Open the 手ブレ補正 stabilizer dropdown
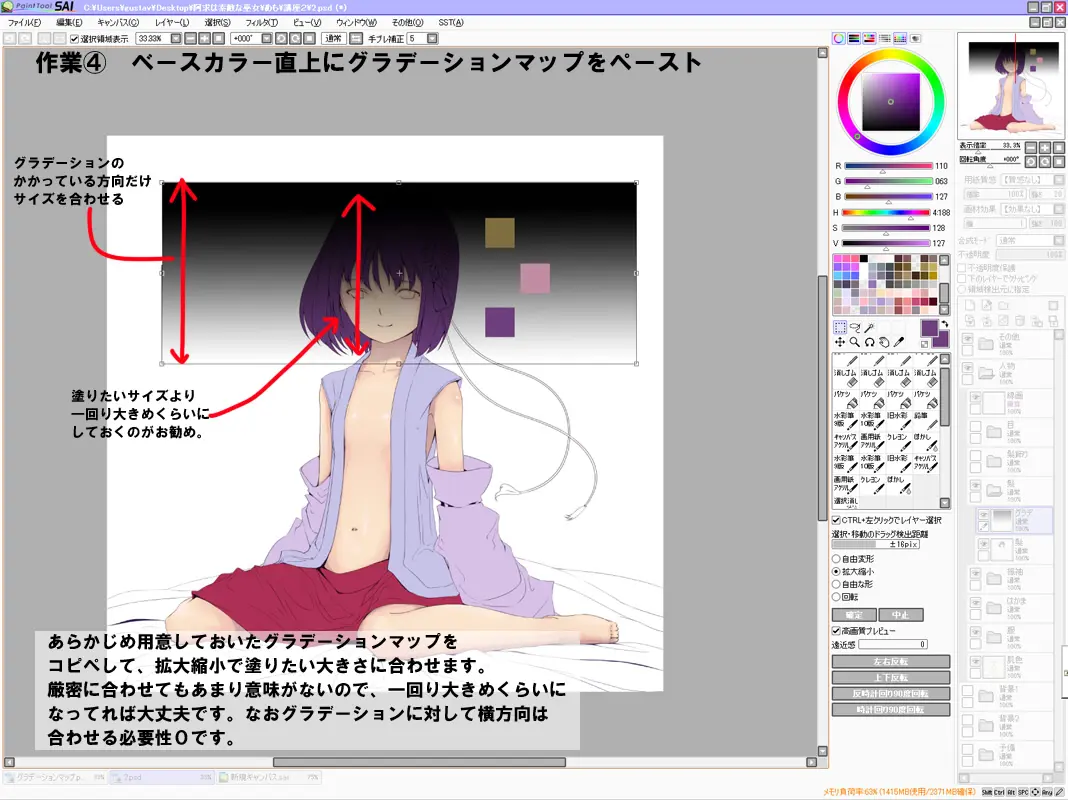This screenshot has height=800, width=1068. click(x=432, y=39)
